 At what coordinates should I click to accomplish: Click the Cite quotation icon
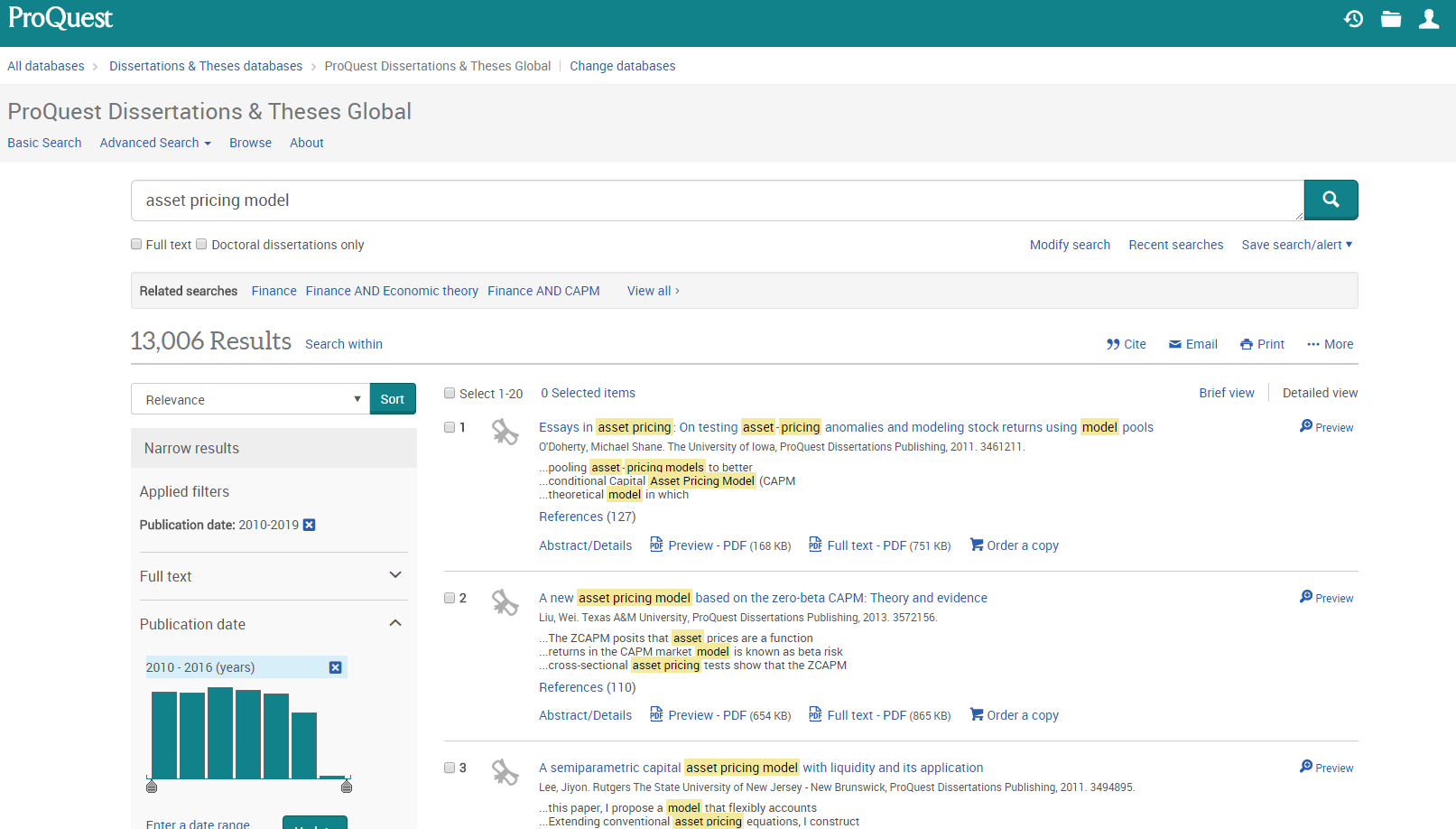click(1113, 344)
